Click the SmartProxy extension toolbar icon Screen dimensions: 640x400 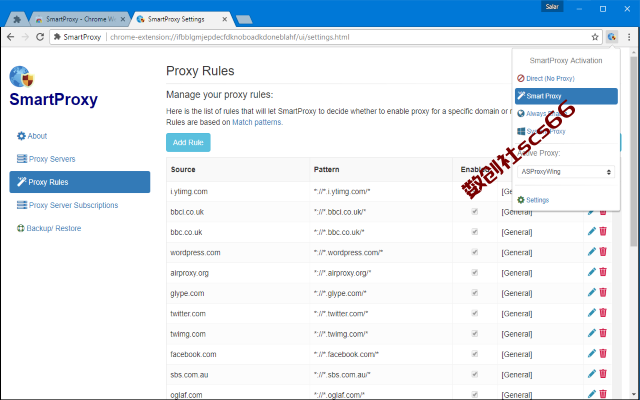(611, 37)
